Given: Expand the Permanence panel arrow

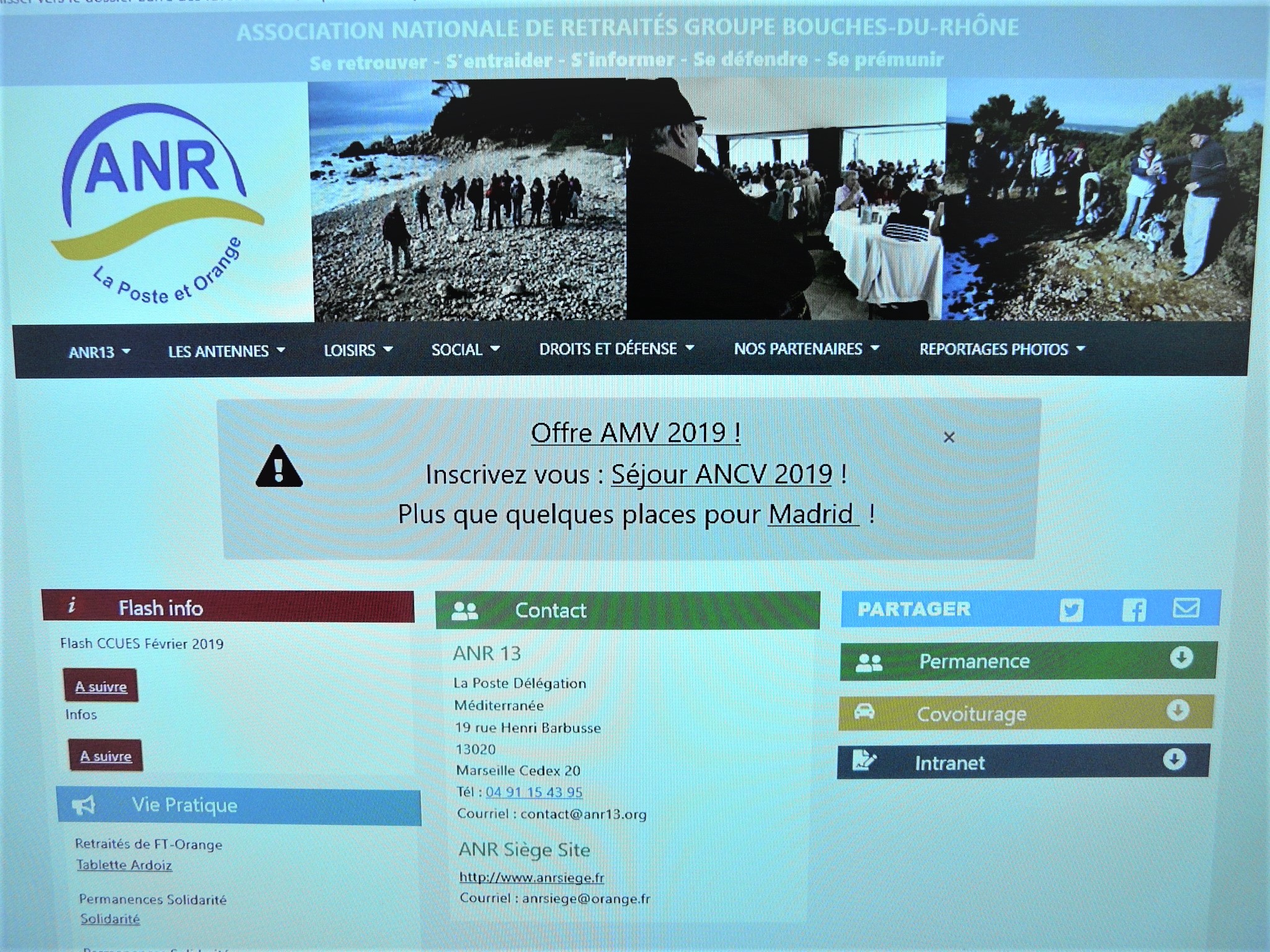Looking at the screenshot, I should [1181, 658].
